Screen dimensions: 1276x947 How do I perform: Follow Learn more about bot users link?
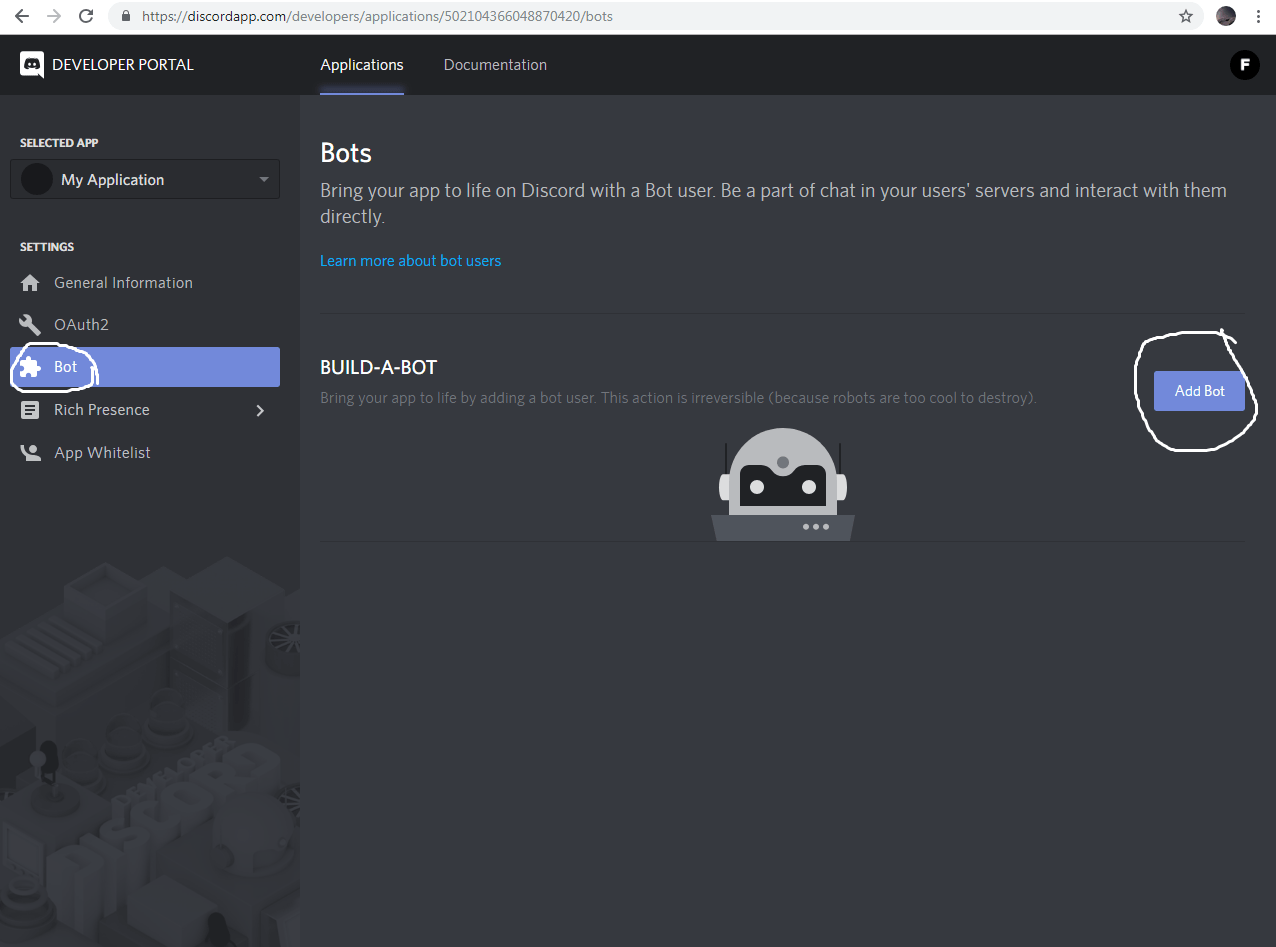click(410, 261)
